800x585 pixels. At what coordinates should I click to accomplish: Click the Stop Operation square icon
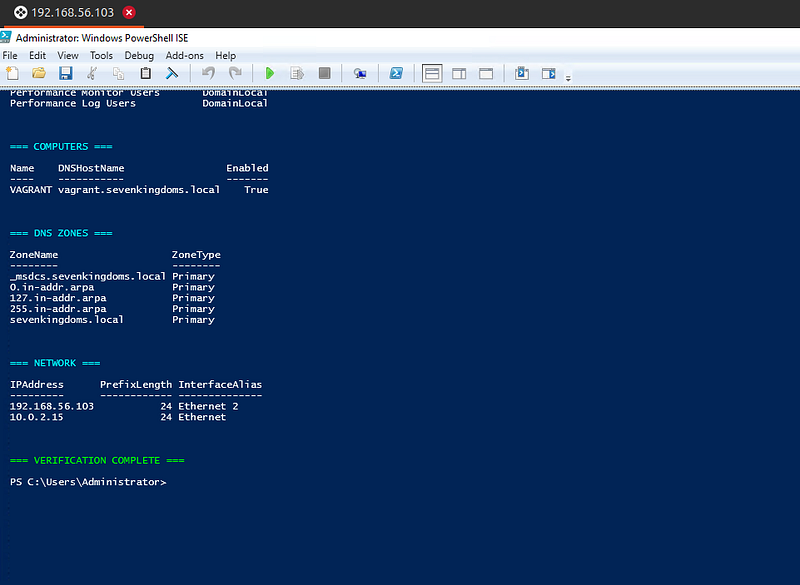click(324, 73)
